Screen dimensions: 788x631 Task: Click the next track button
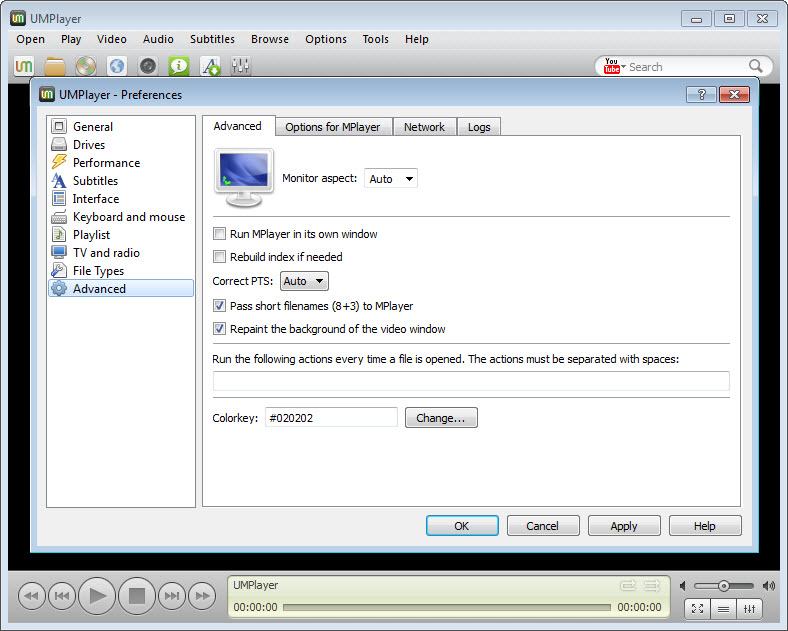(x=172, y=596)
